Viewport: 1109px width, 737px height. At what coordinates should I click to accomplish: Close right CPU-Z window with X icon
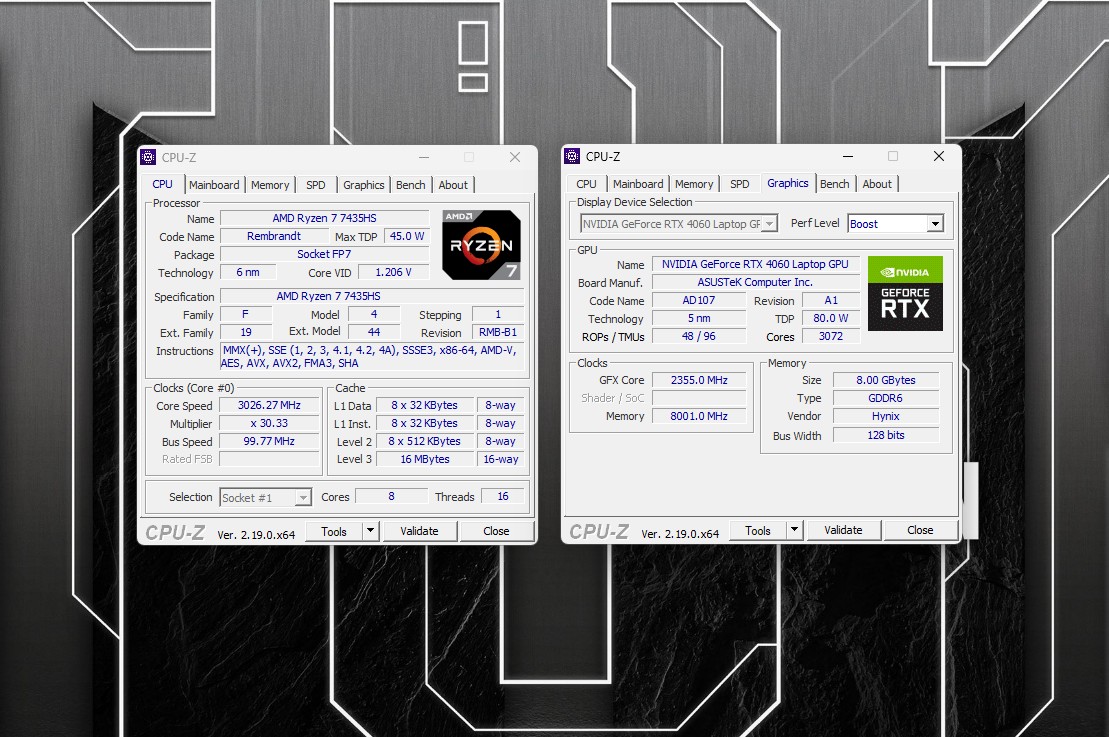click(939, 156)
